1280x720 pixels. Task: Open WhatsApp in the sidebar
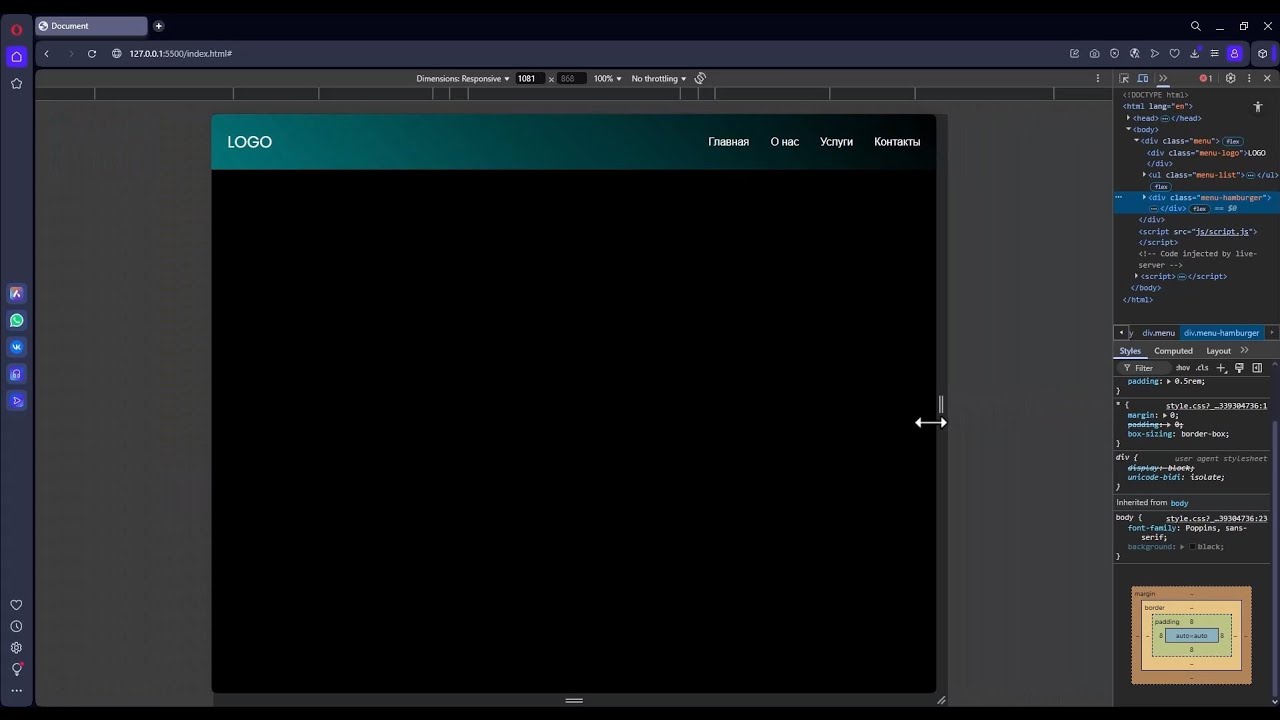coord(16,321)
